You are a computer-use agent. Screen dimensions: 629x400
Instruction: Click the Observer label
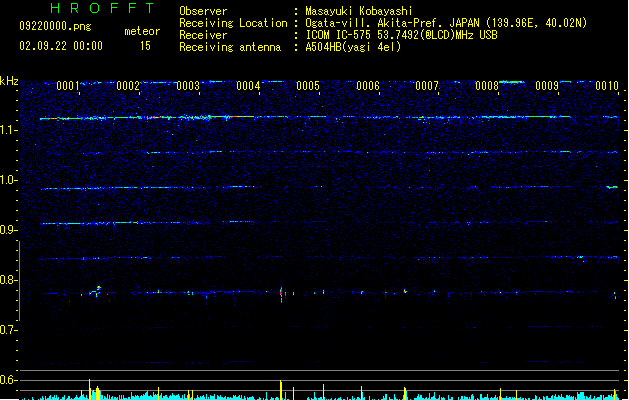click(203, 11)
